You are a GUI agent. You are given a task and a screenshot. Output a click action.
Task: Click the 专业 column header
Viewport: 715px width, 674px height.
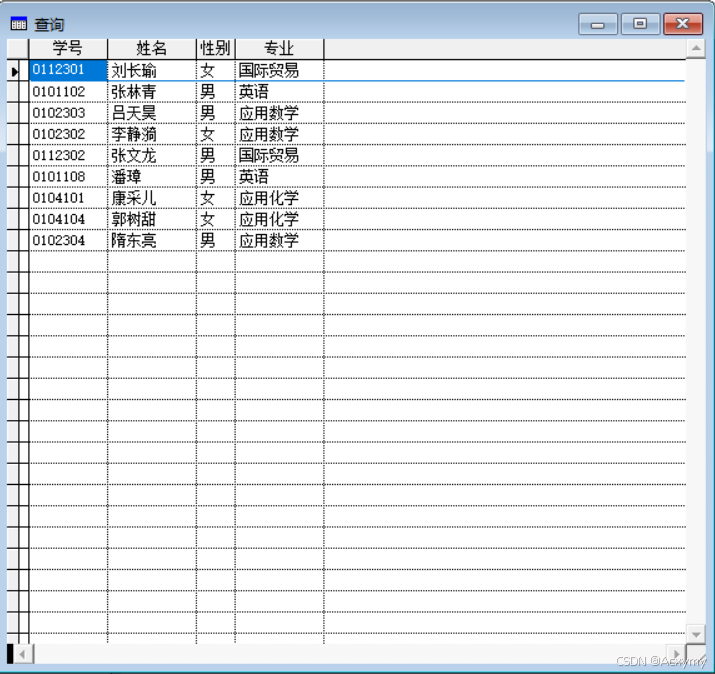pyautogui.click(x=279, y=48)
